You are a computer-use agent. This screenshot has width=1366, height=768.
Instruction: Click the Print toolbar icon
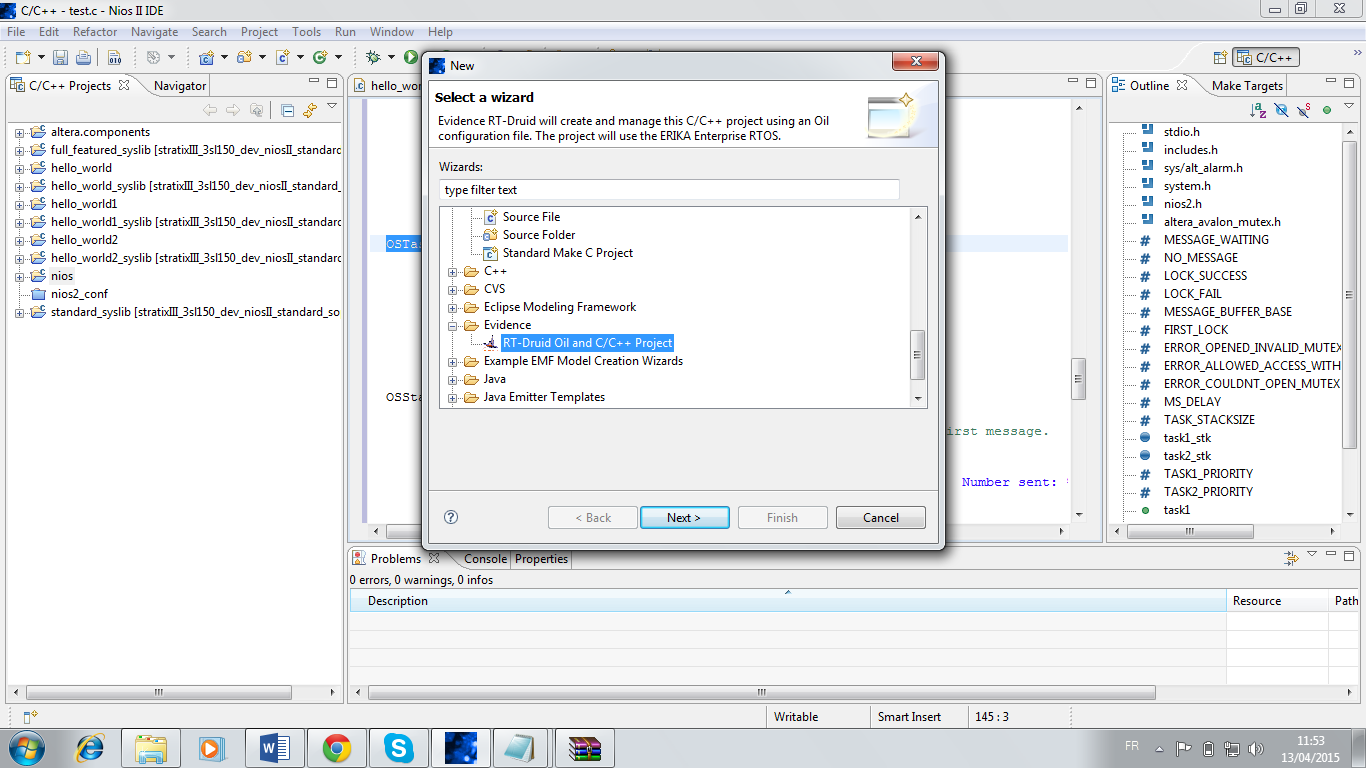(x=83, y=57)
